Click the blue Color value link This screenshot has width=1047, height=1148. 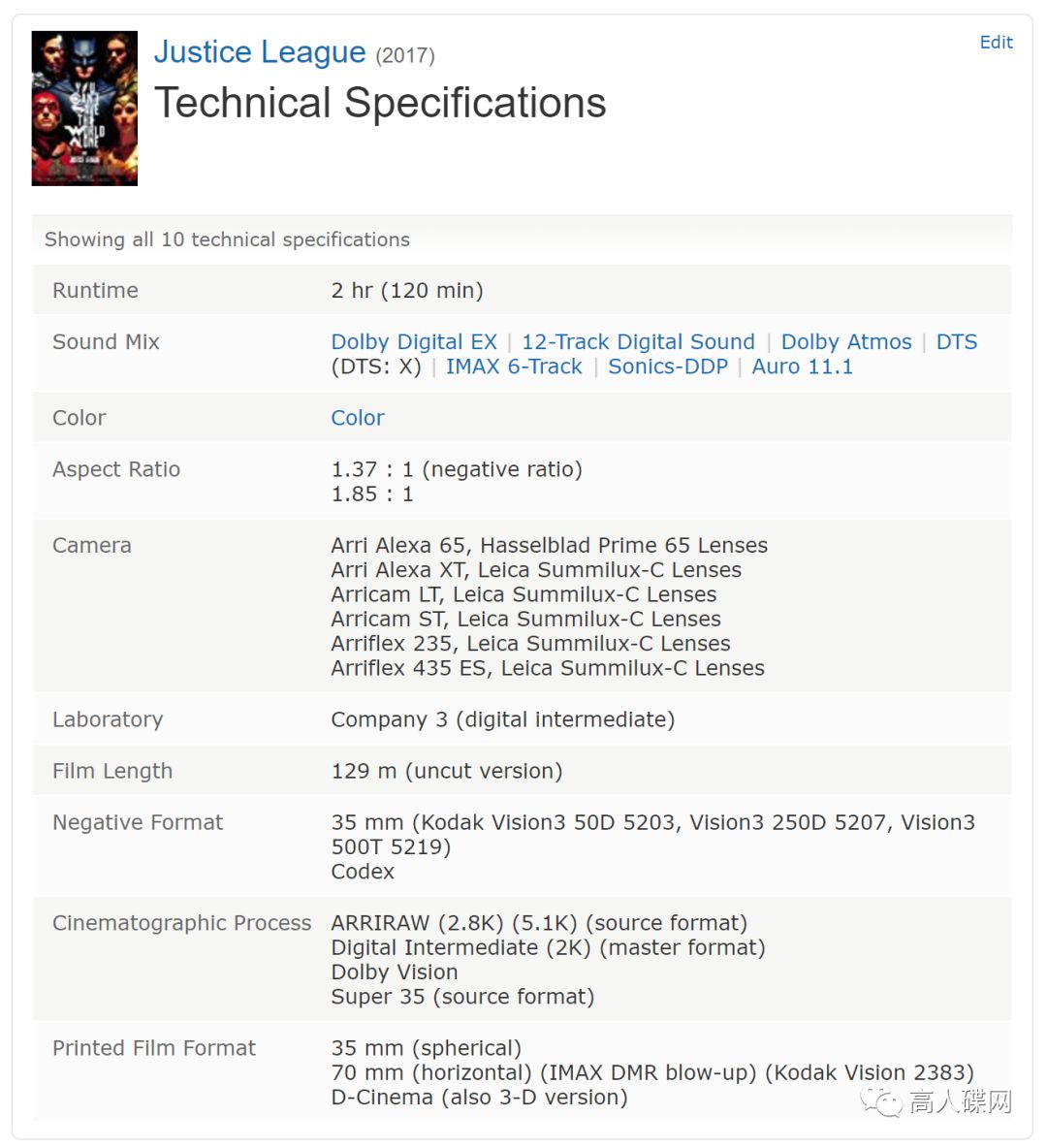358,418
